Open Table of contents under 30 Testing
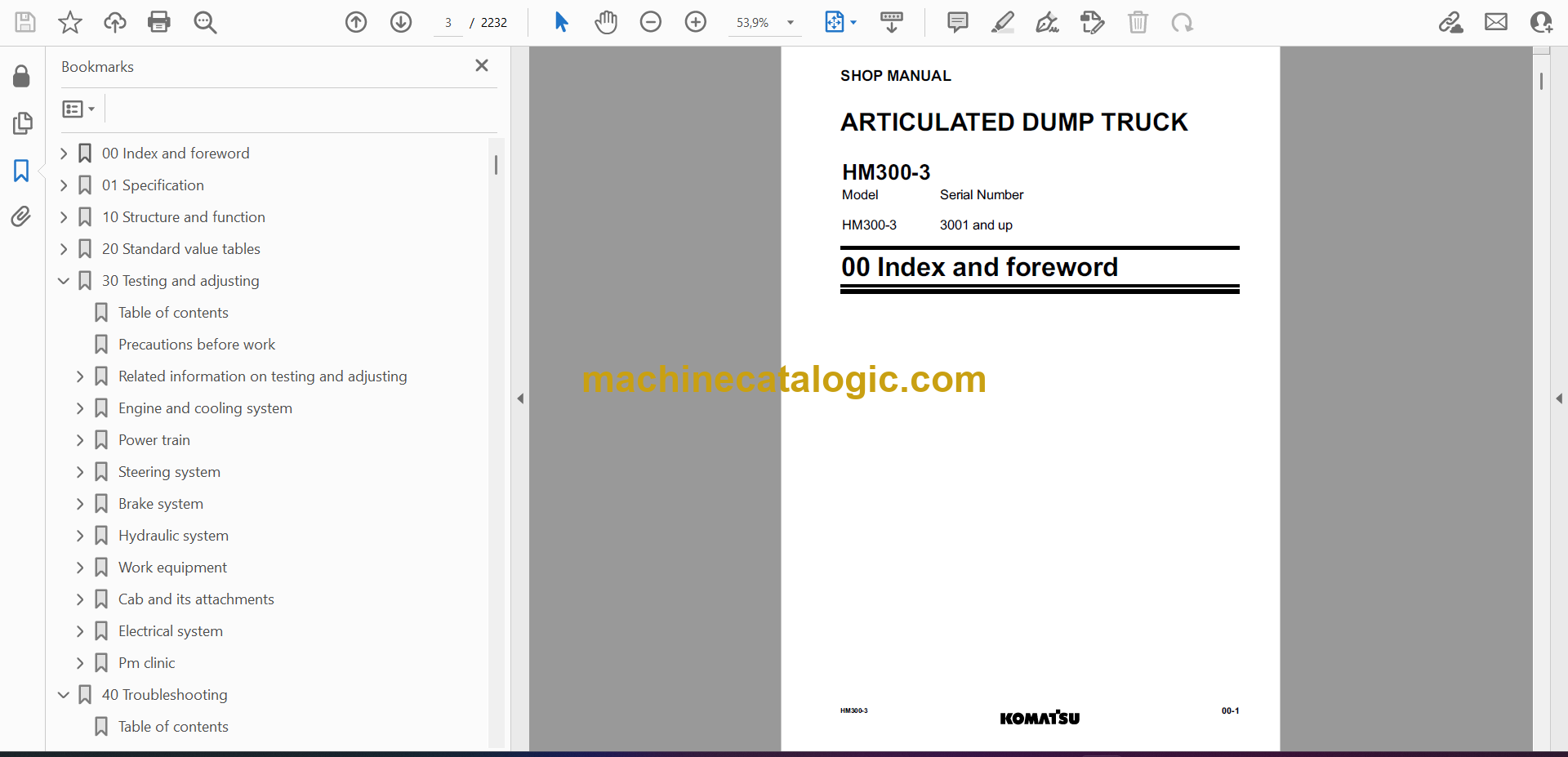This screenshot has width=1568, height=757. coord(173,313)
